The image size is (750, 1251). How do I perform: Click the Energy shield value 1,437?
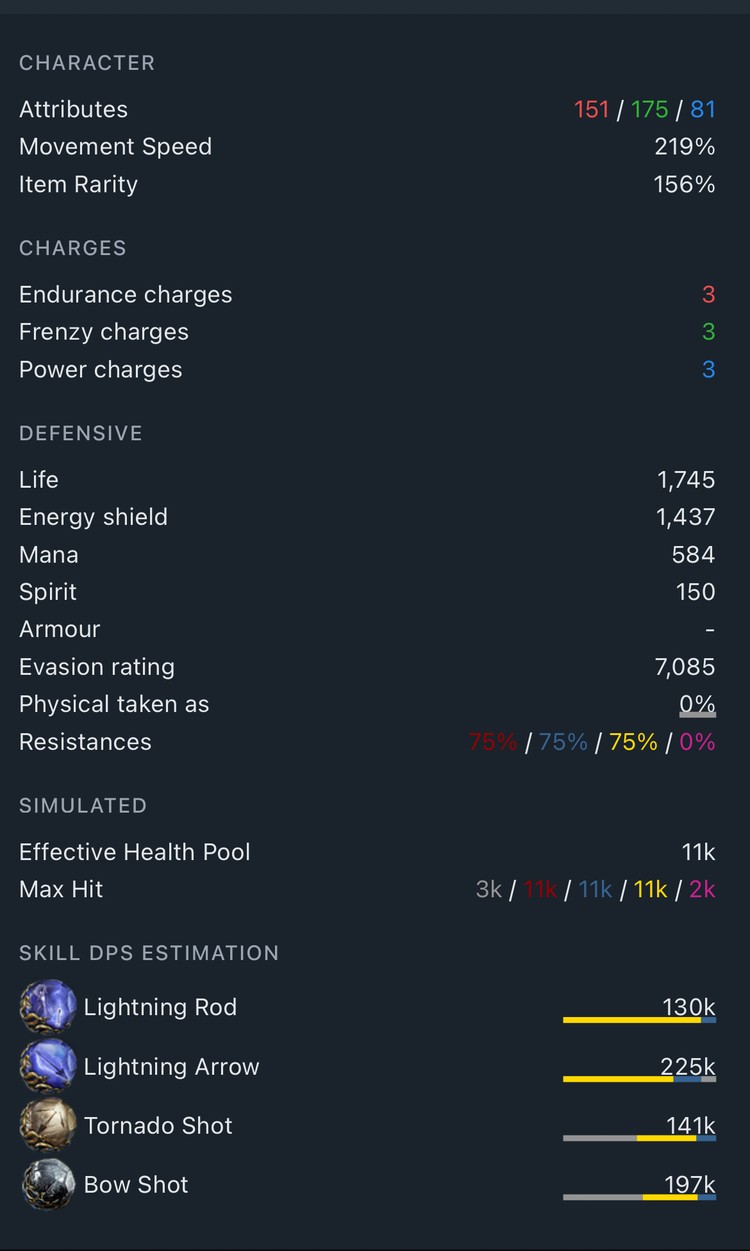[x=686, y=517]
